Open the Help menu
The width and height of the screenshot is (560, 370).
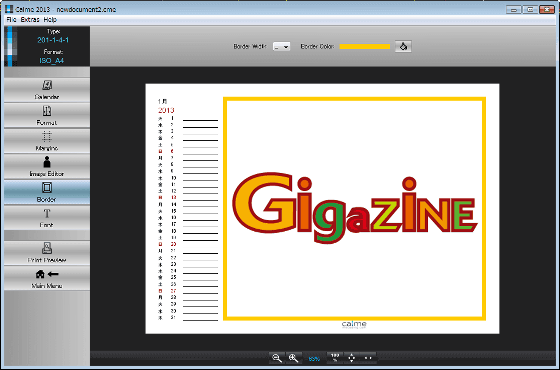pos(50,20)
